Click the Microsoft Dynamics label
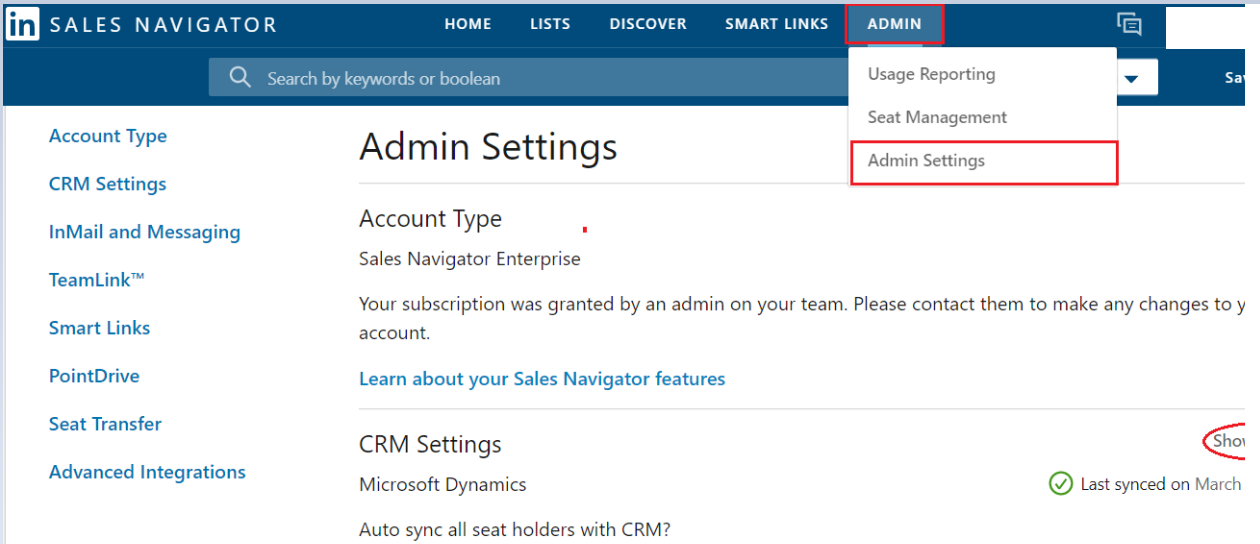Screen dimensions: 1260x544 tap(443, 485)
